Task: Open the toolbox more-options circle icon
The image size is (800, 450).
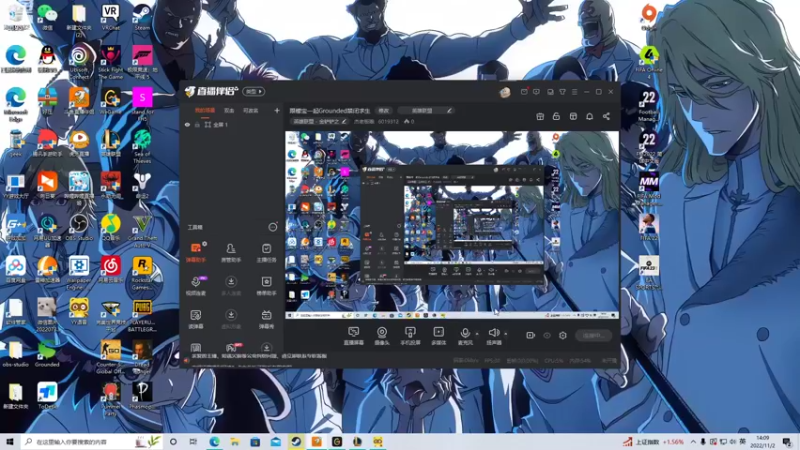Action: pos(273,227)
